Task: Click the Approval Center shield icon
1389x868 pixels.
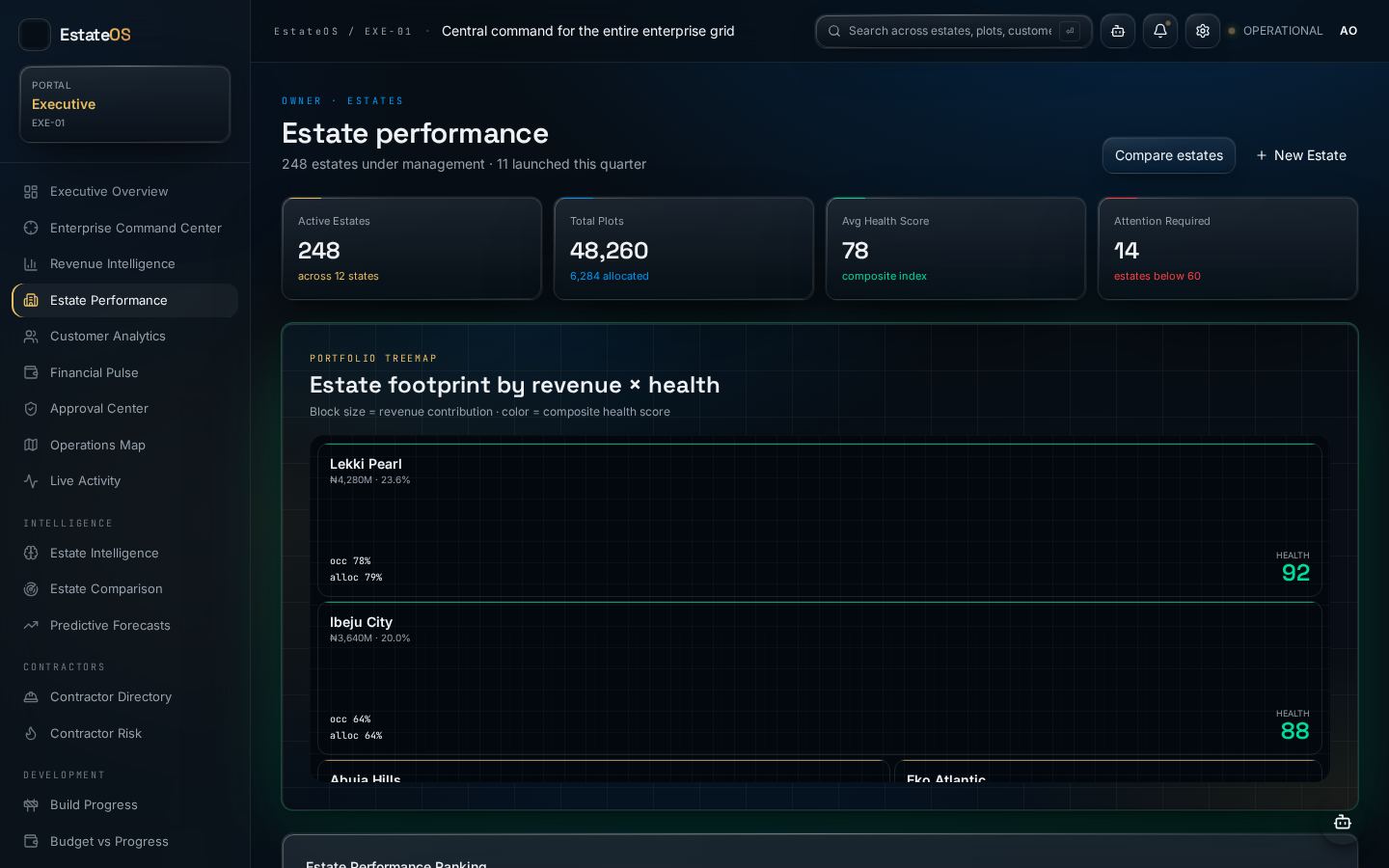Action: click(31, 409)
